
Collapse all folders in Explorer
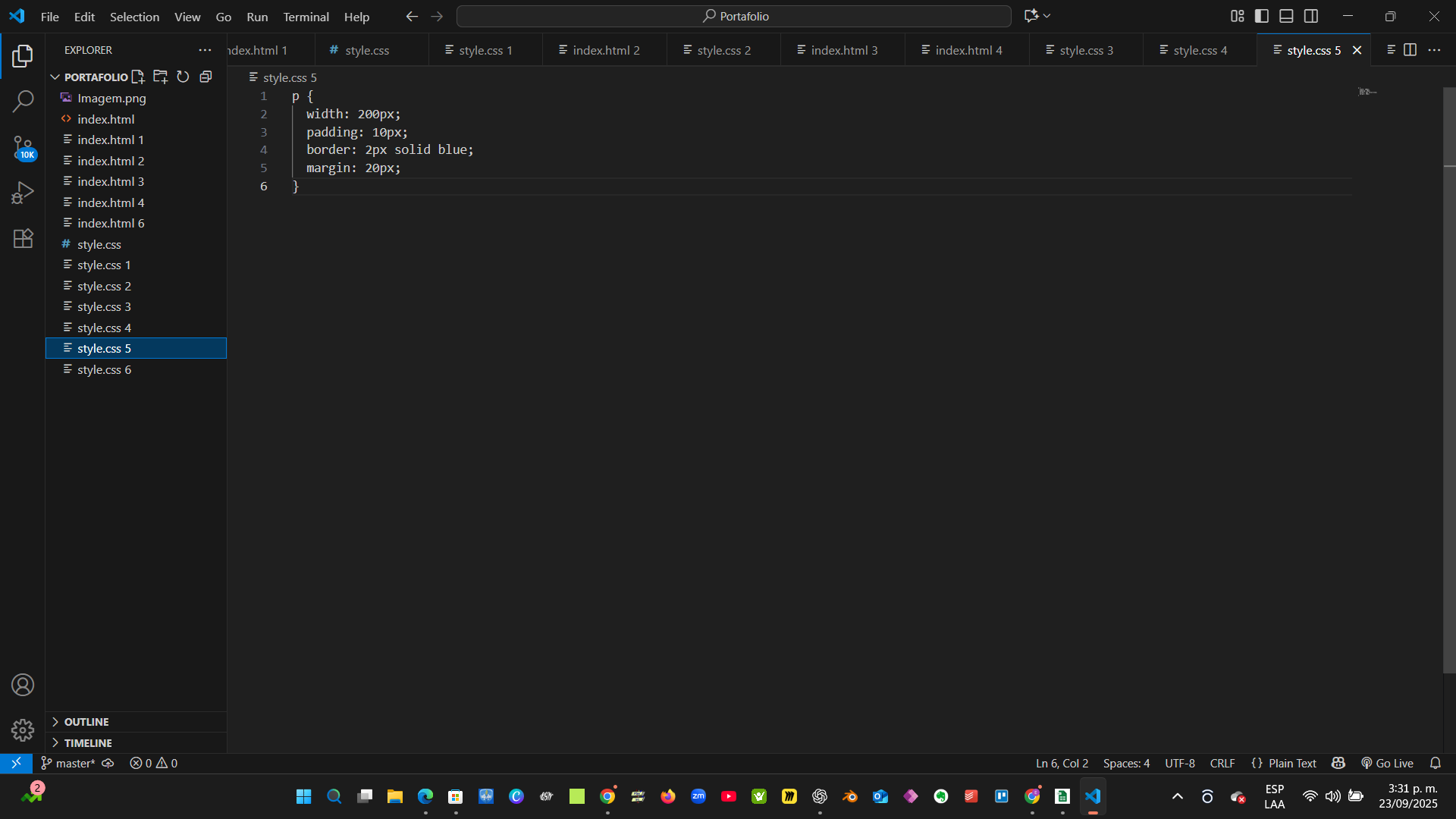click(206, 77)
